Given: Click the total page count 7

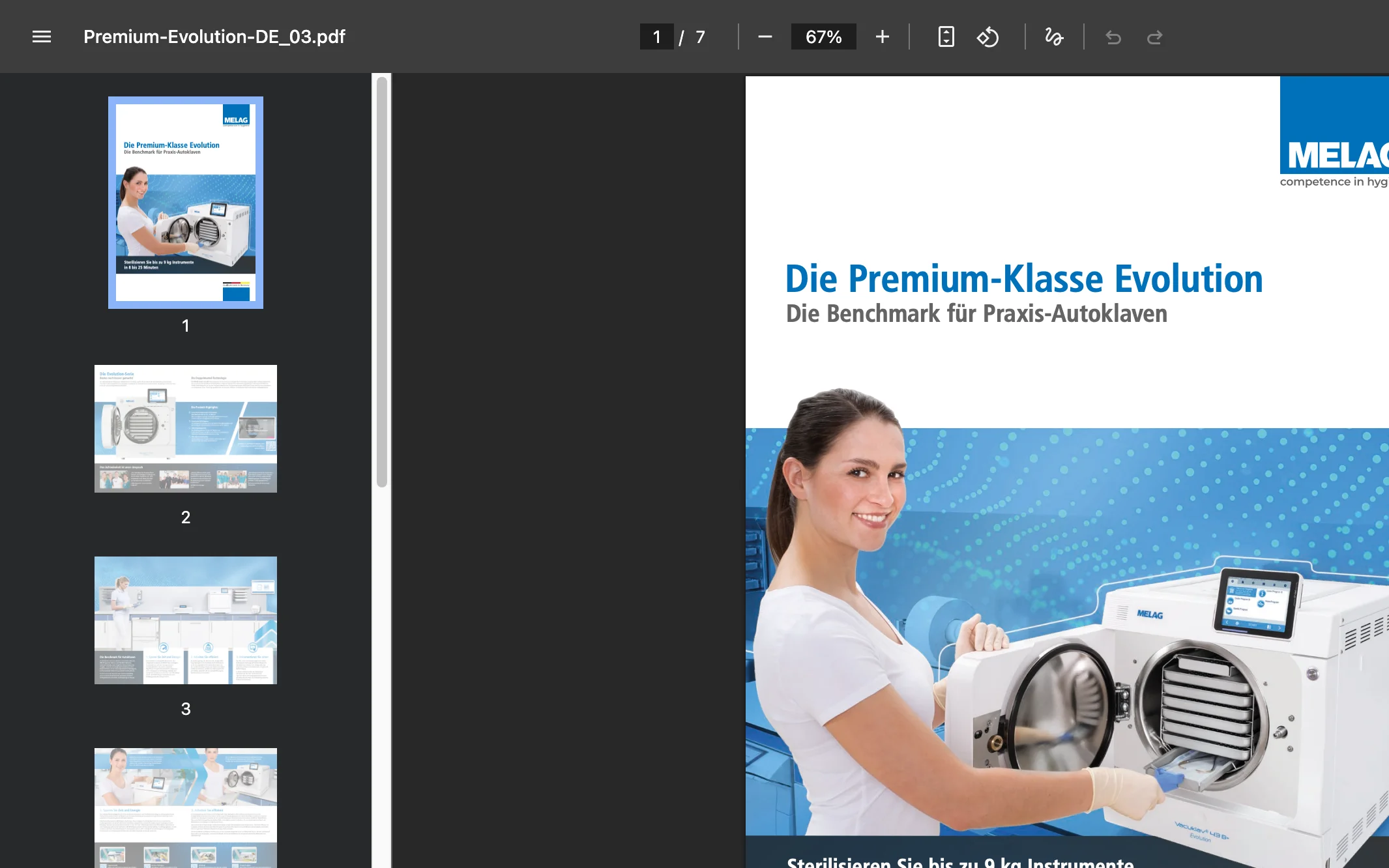Looking at the screenshot, I should click(700, 37).
